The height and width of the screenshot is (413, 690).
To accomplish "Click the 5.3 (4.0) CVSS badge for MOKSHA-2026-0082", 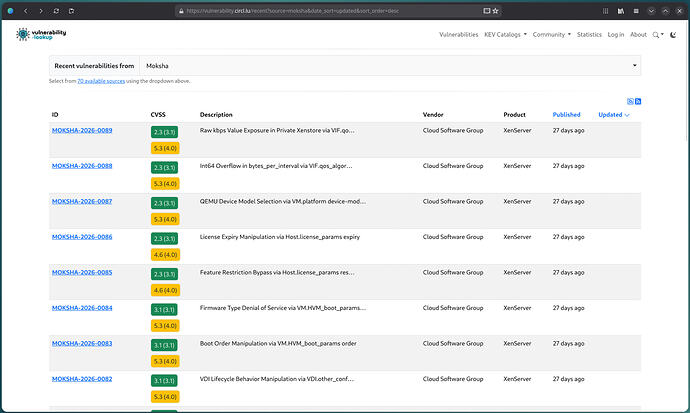I will click(x=165, y=397).
